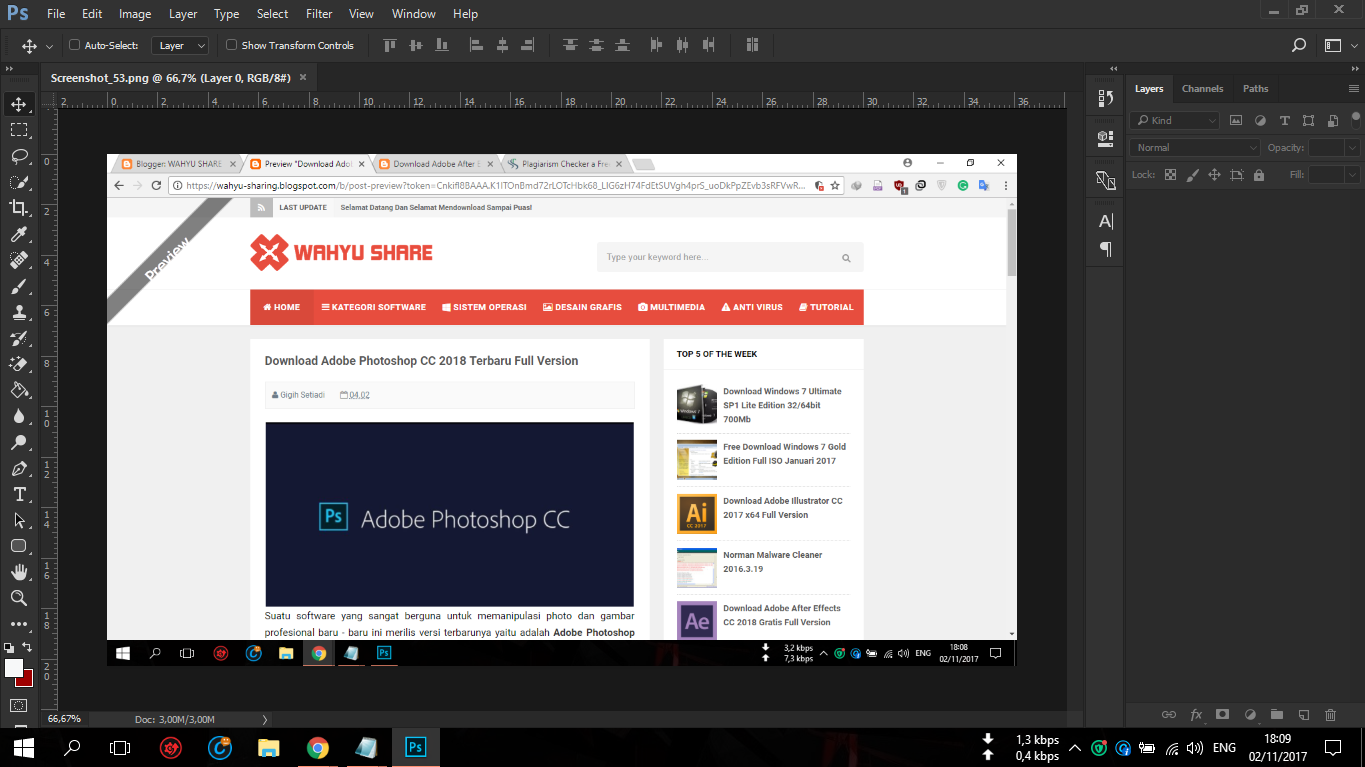Toggle Quick Mask mode
The height and width of the screenshot is (767, 1365).
[18, 705]
